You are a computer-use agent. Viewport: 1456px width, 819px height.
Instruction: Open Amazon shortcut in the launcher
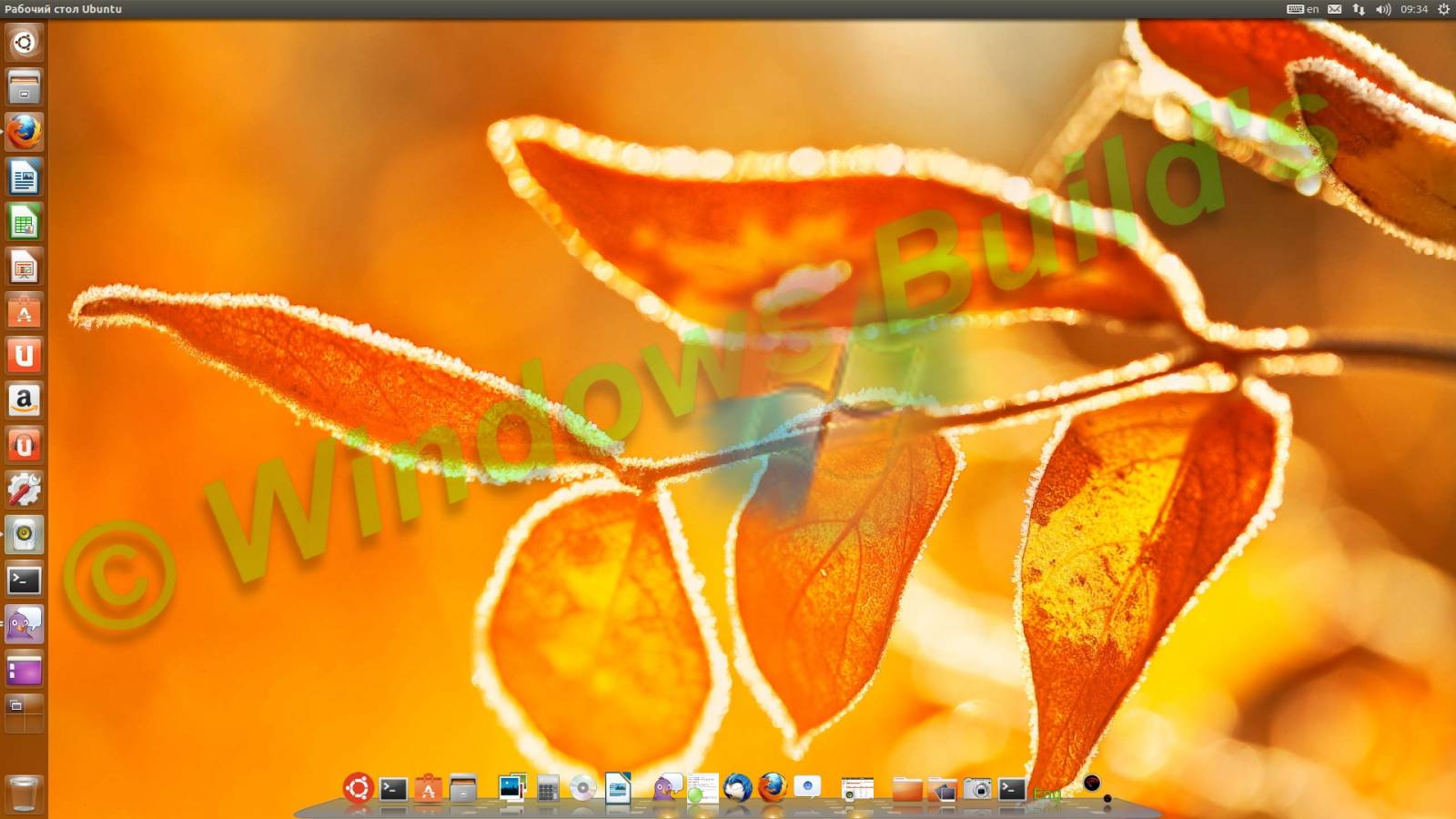tap(24, 399)
